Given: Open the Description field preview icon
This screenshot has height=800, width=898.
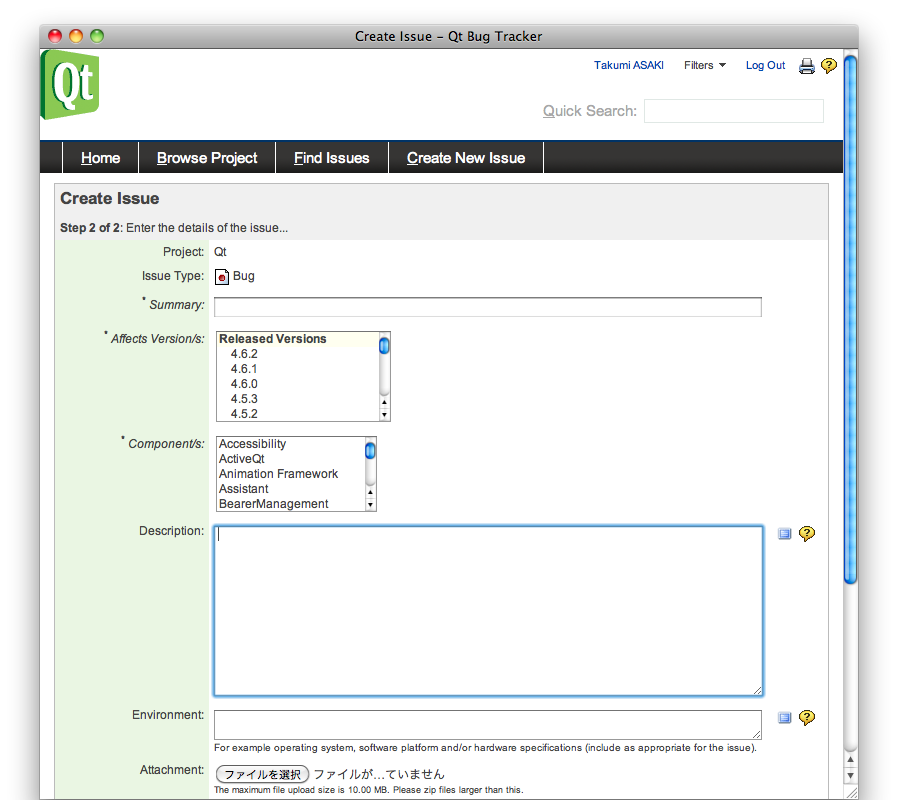Looking at the screenshot, I should [785, 534].
